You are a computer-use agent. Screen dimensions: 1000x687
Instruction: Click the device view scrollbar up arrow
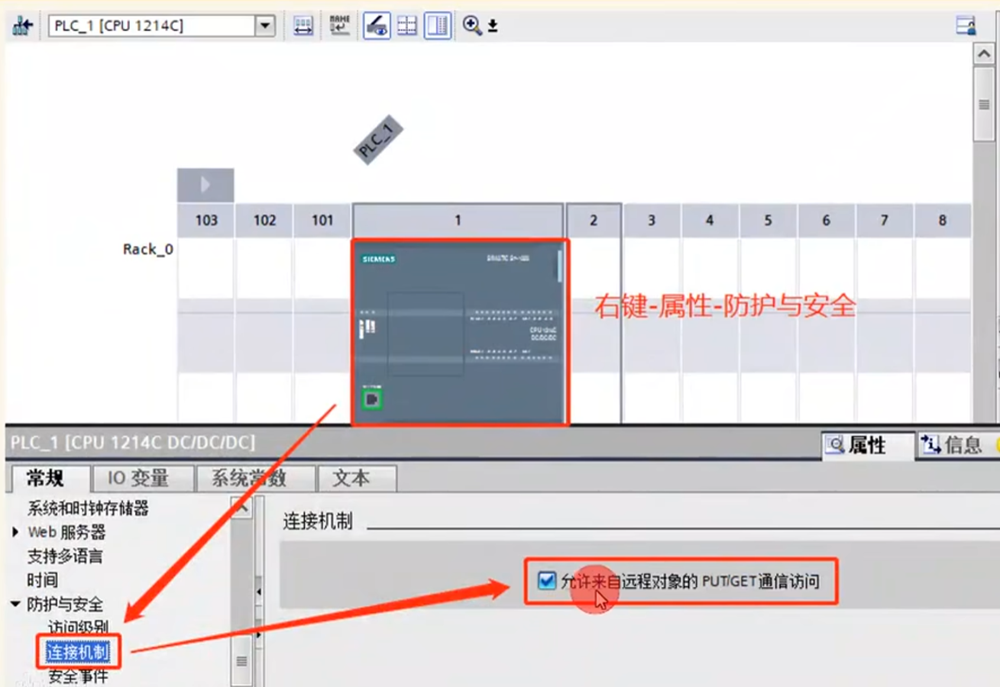[984, 54]
